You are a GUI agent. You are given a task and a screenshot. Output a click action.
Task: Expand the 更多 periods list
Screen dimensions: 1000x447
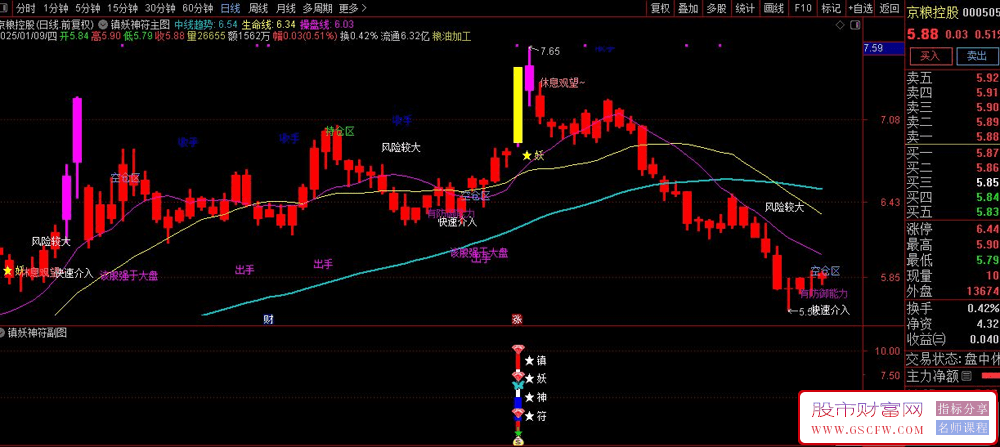point(353,8)
